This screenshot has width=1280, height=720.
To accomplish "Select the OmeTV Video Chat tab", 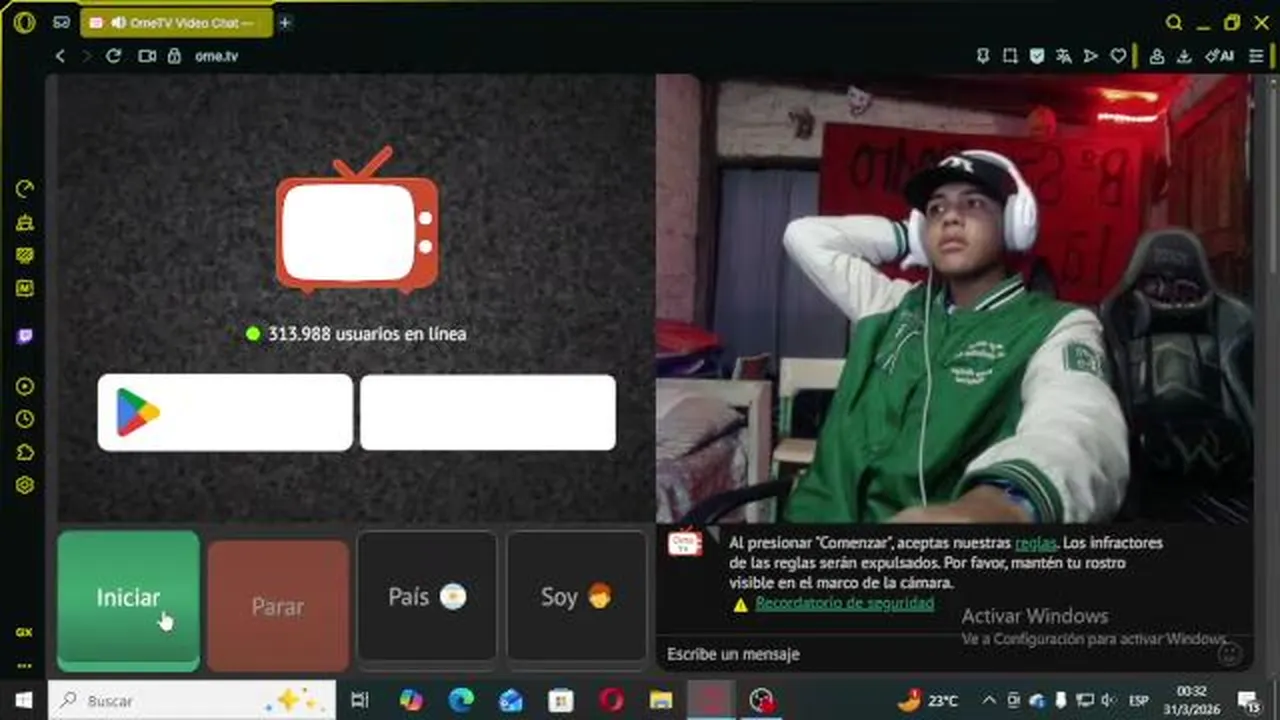I will click(x=176, y=22).
